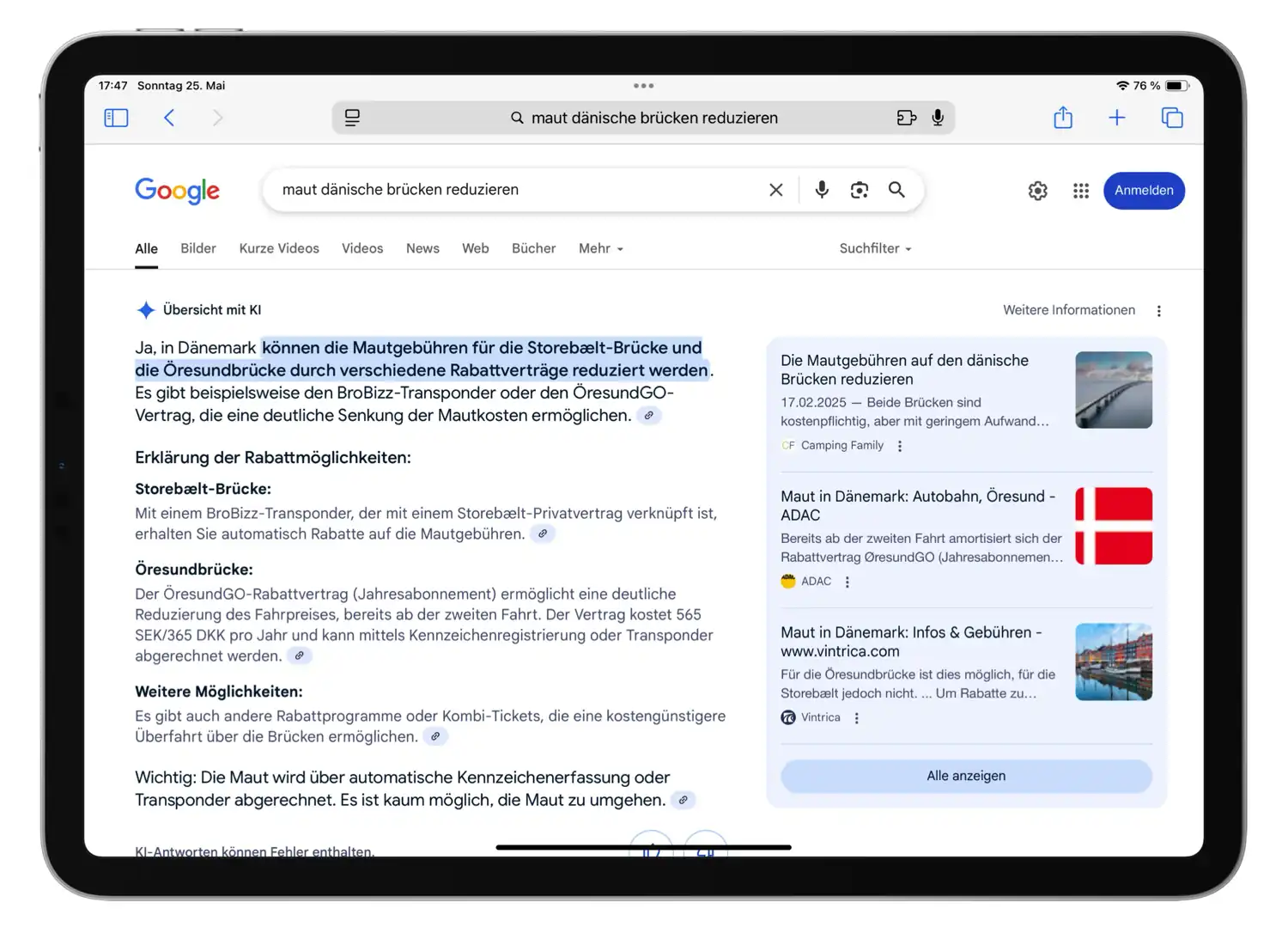The width and height of the screenshot is (1288, 933).
Task: Click the Alle anzeigen button
Action: (x=965, y=776)
